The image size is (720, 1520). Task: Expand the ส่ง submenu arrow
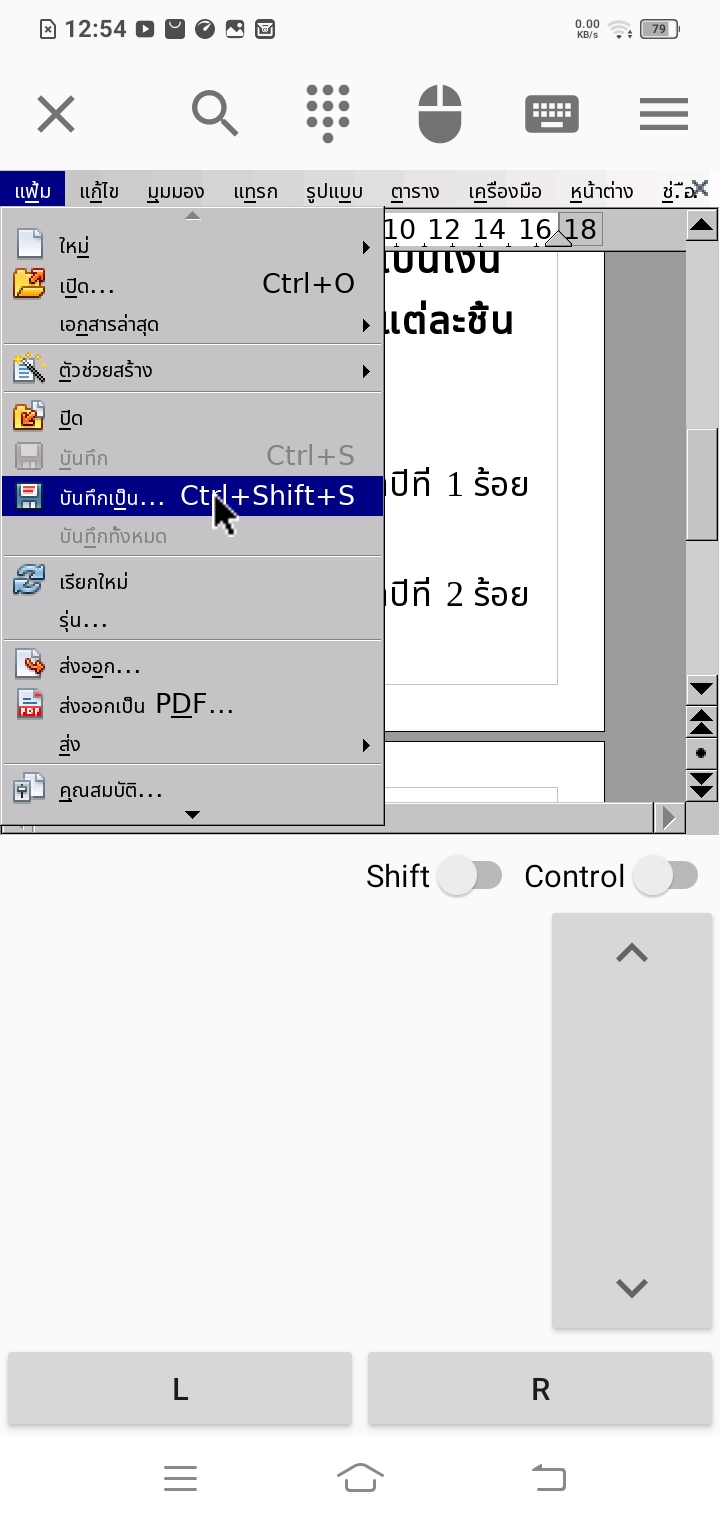[x=366, y=745]
